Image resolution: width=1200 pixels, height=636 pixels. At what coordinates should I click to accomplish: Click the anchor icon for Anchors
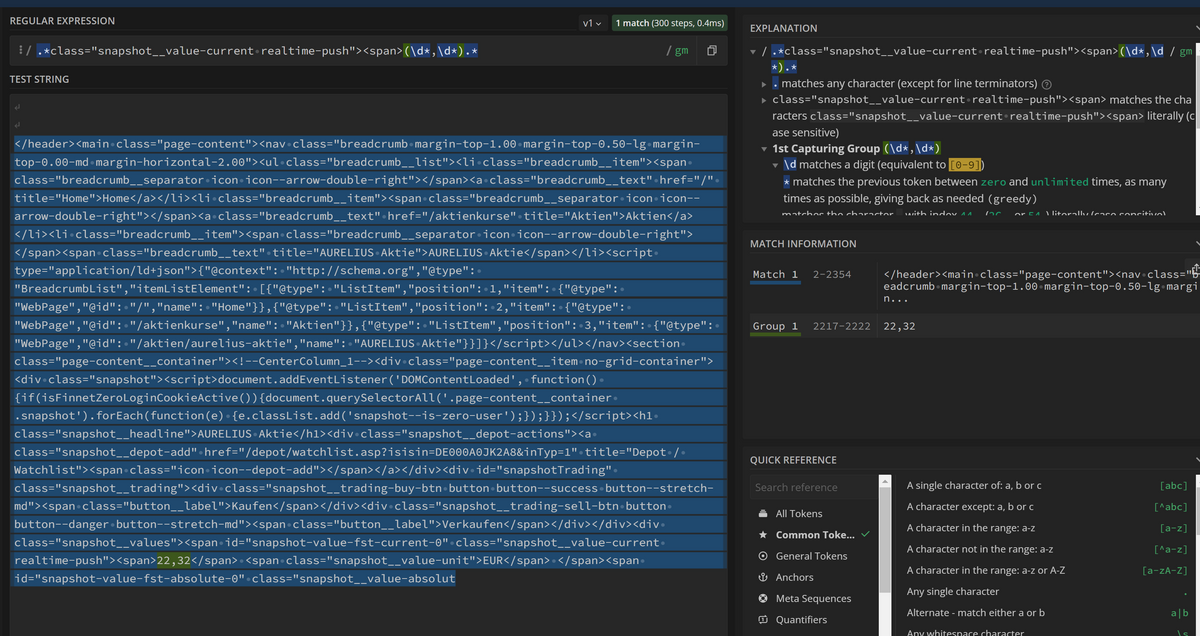(764, 577)
